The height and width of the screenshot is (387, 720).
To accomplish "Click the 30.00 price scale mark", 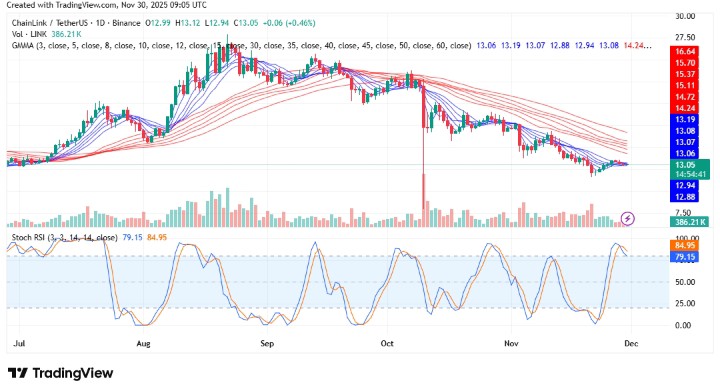I will (x=685, y=16).
